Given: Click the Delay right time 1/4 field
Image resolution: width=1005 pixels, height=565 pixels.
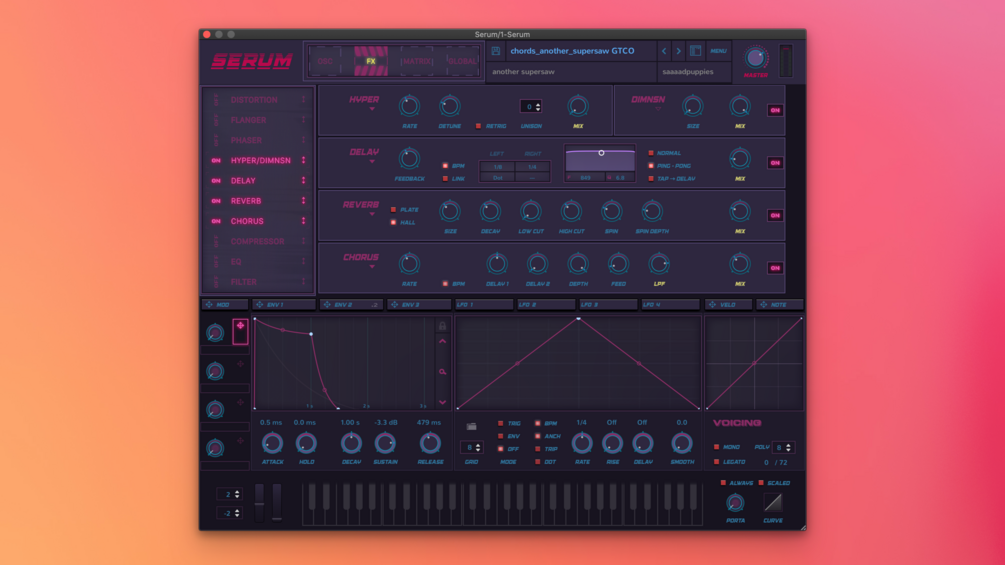Looking at the screenshot, I should (533, 167).
